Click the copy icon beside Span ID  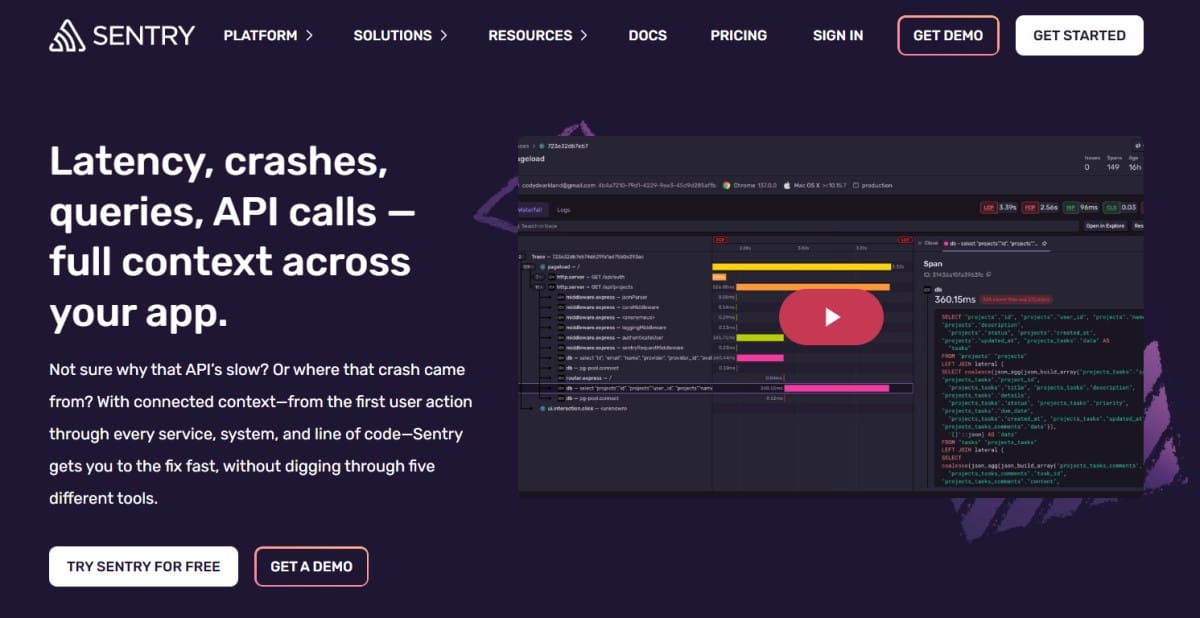988,274
